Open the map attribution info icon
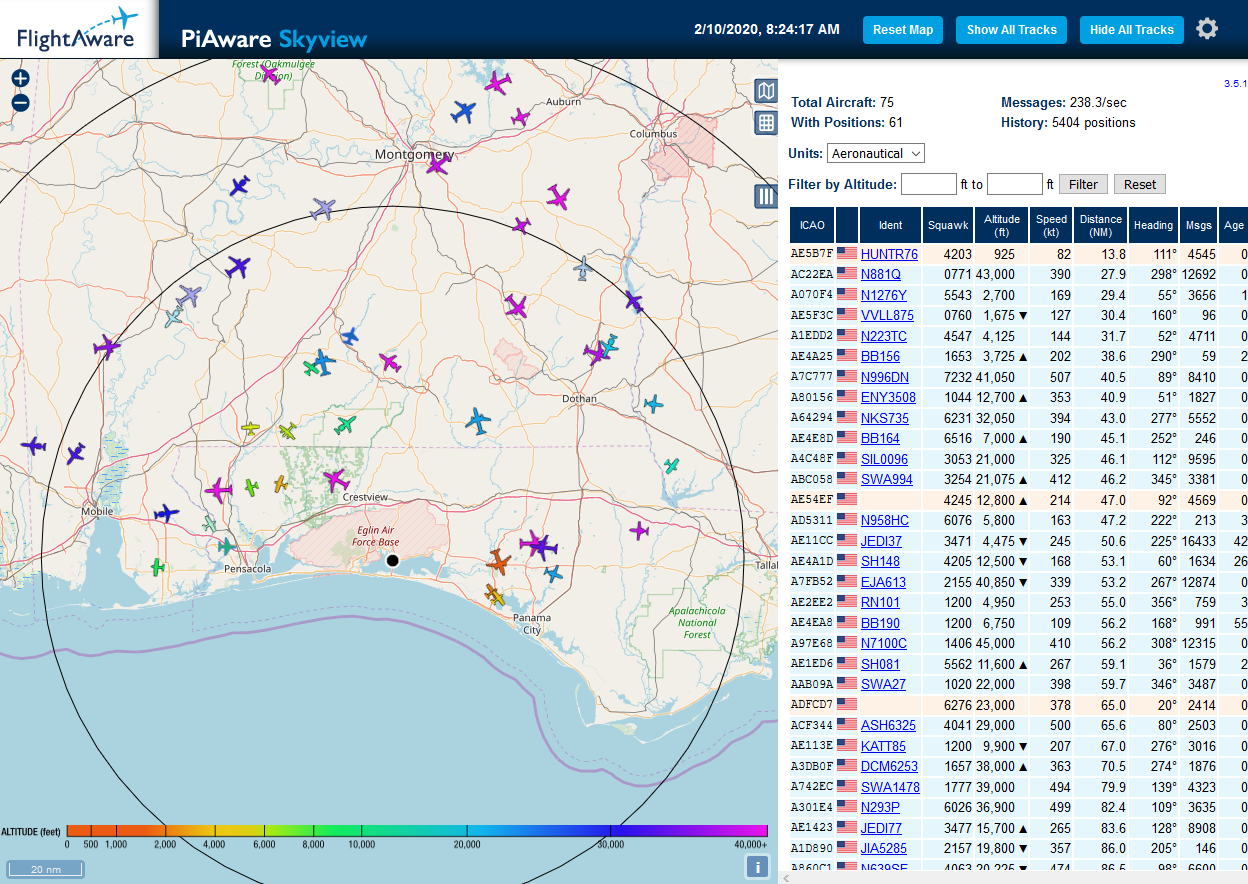 click(x=759, y=867)
